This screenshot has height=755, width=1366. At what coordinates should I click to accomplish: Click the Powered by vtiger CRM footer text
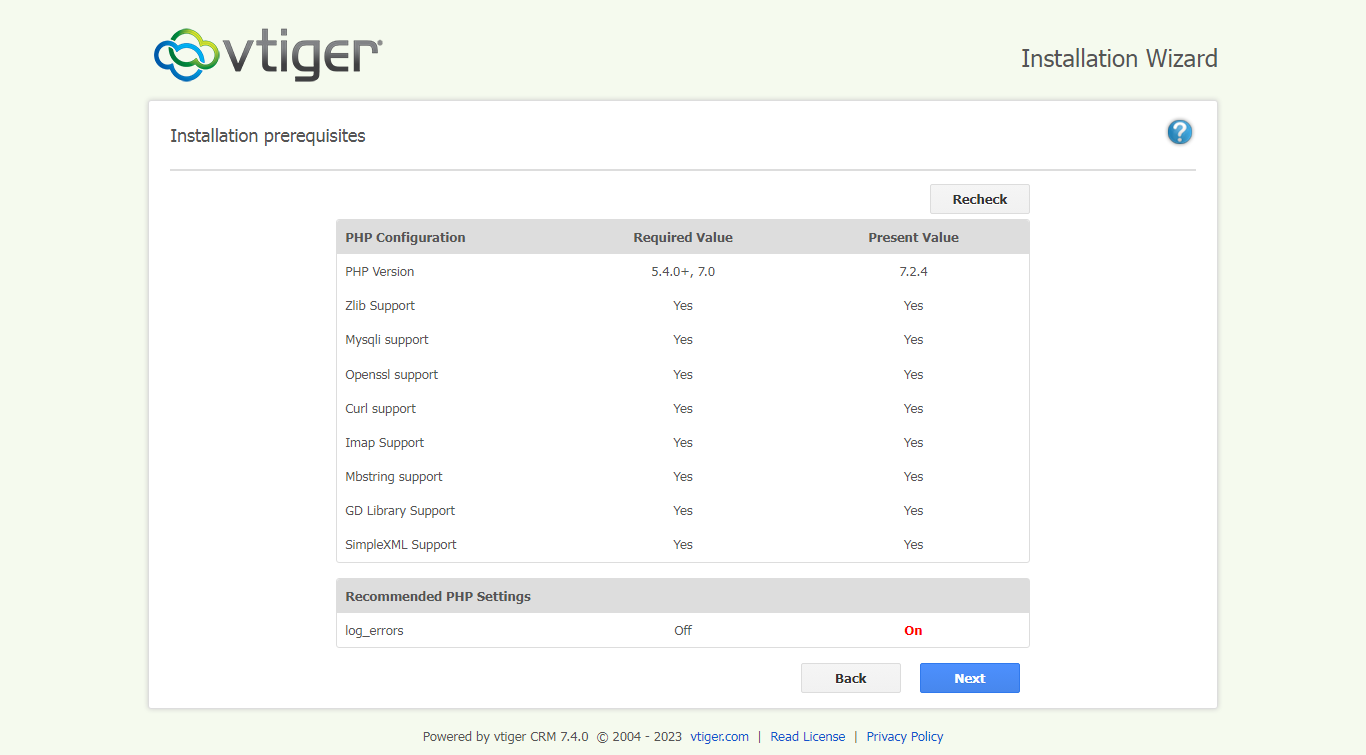click(x=504, y=736)
